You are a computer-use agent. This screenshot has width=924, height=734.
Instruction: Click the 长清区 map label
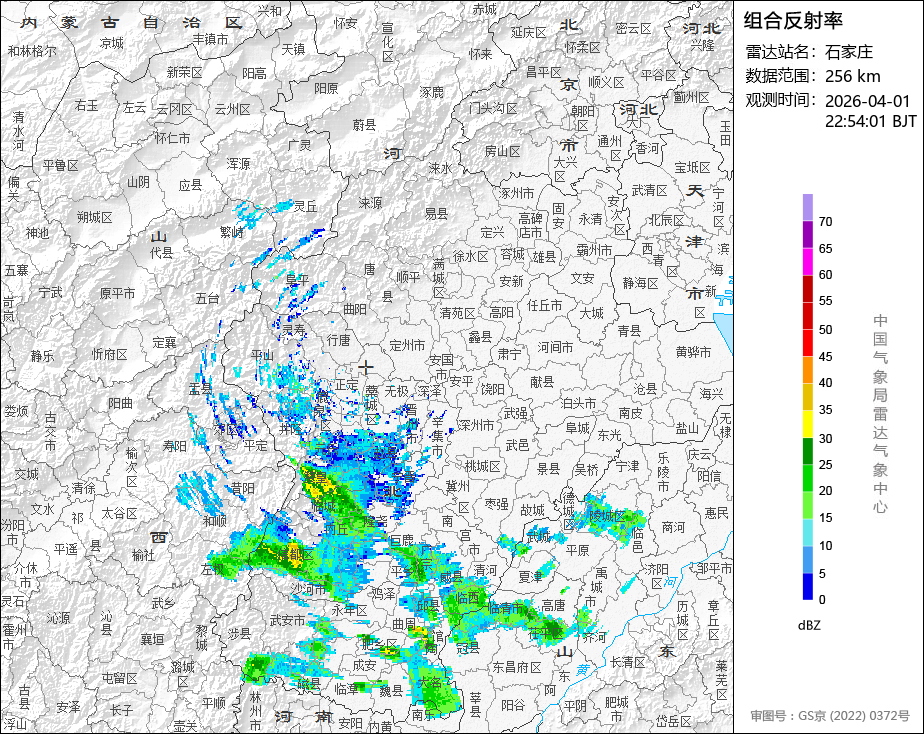628,662
